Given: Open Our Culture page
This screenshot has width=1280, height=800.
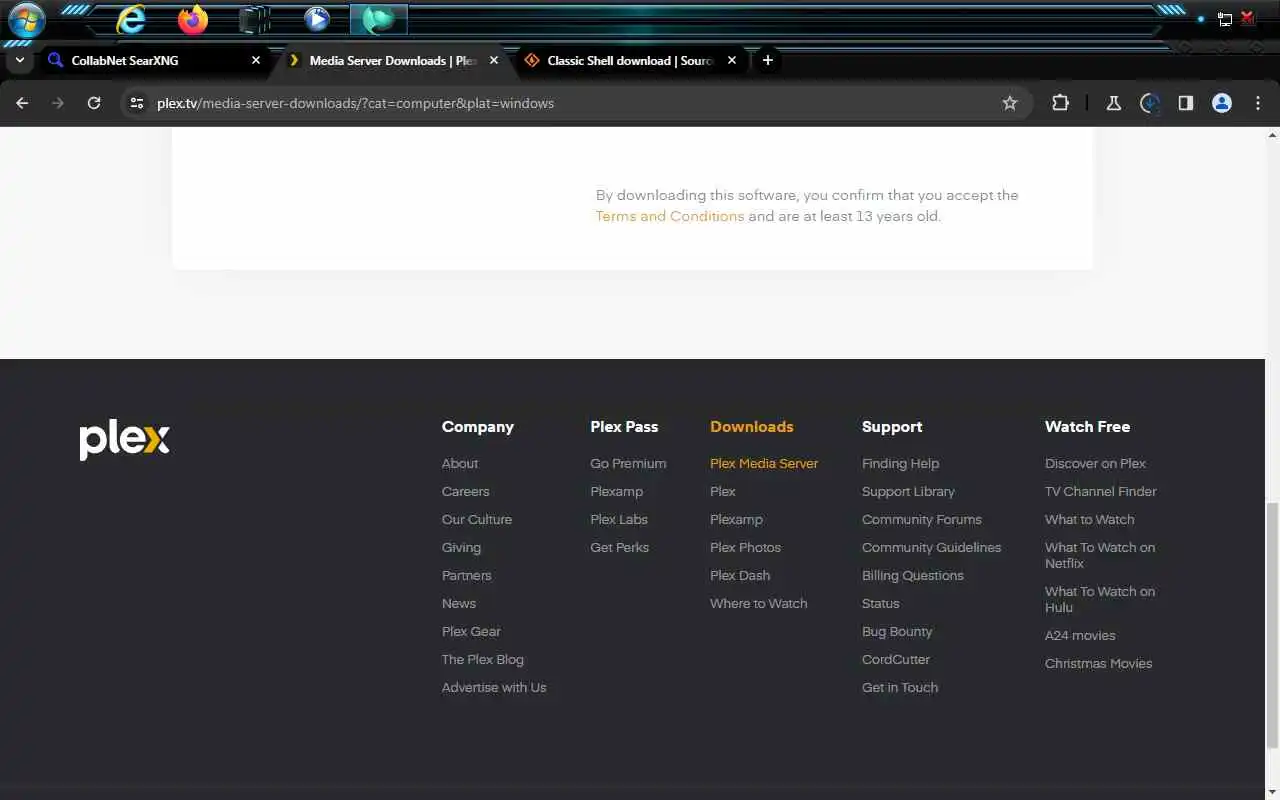Looking at the screenshot, I should tap(477, 519).
